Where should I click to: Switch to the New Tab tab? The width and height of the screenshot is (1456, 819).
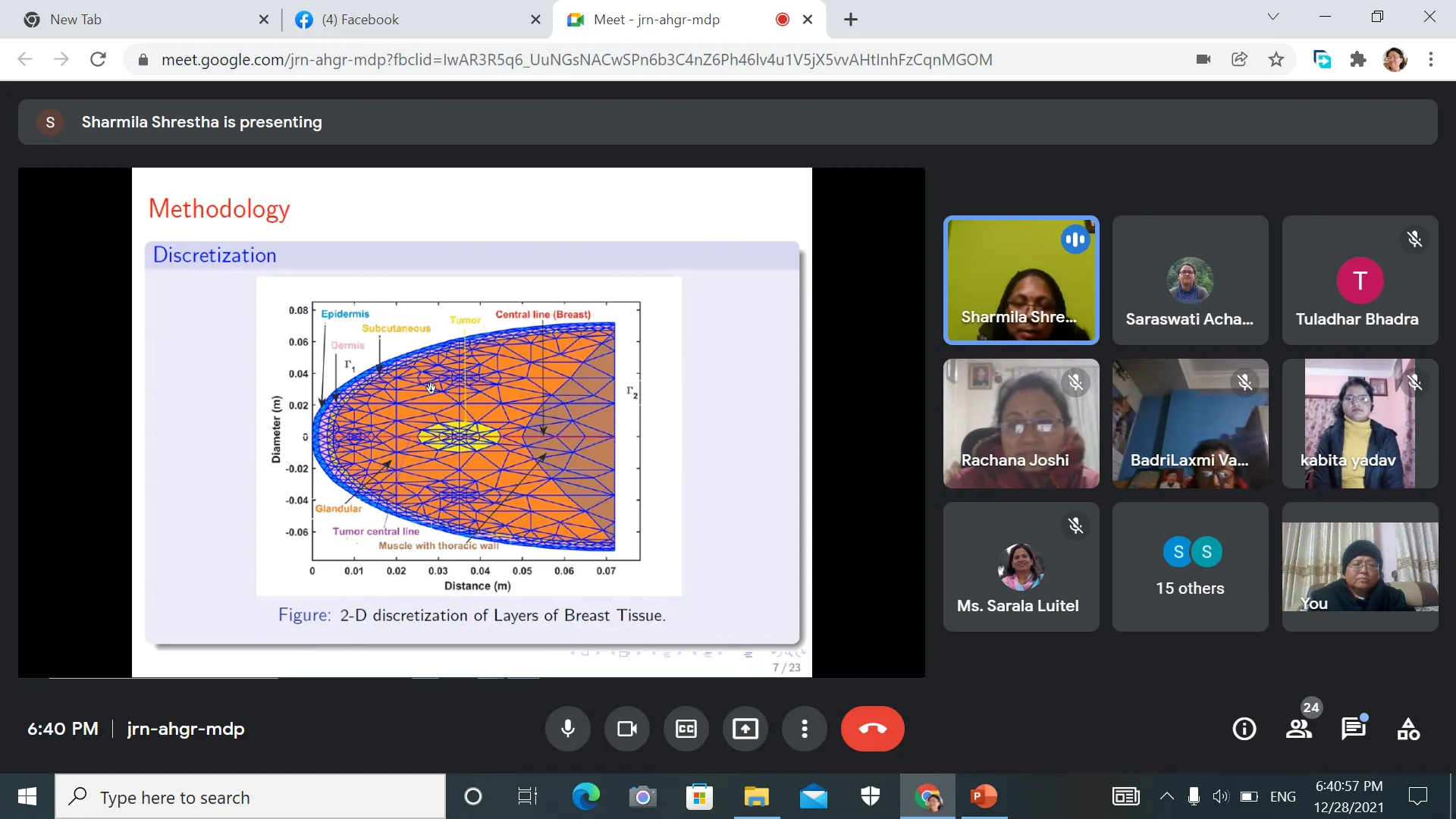[x=136, y=20]
